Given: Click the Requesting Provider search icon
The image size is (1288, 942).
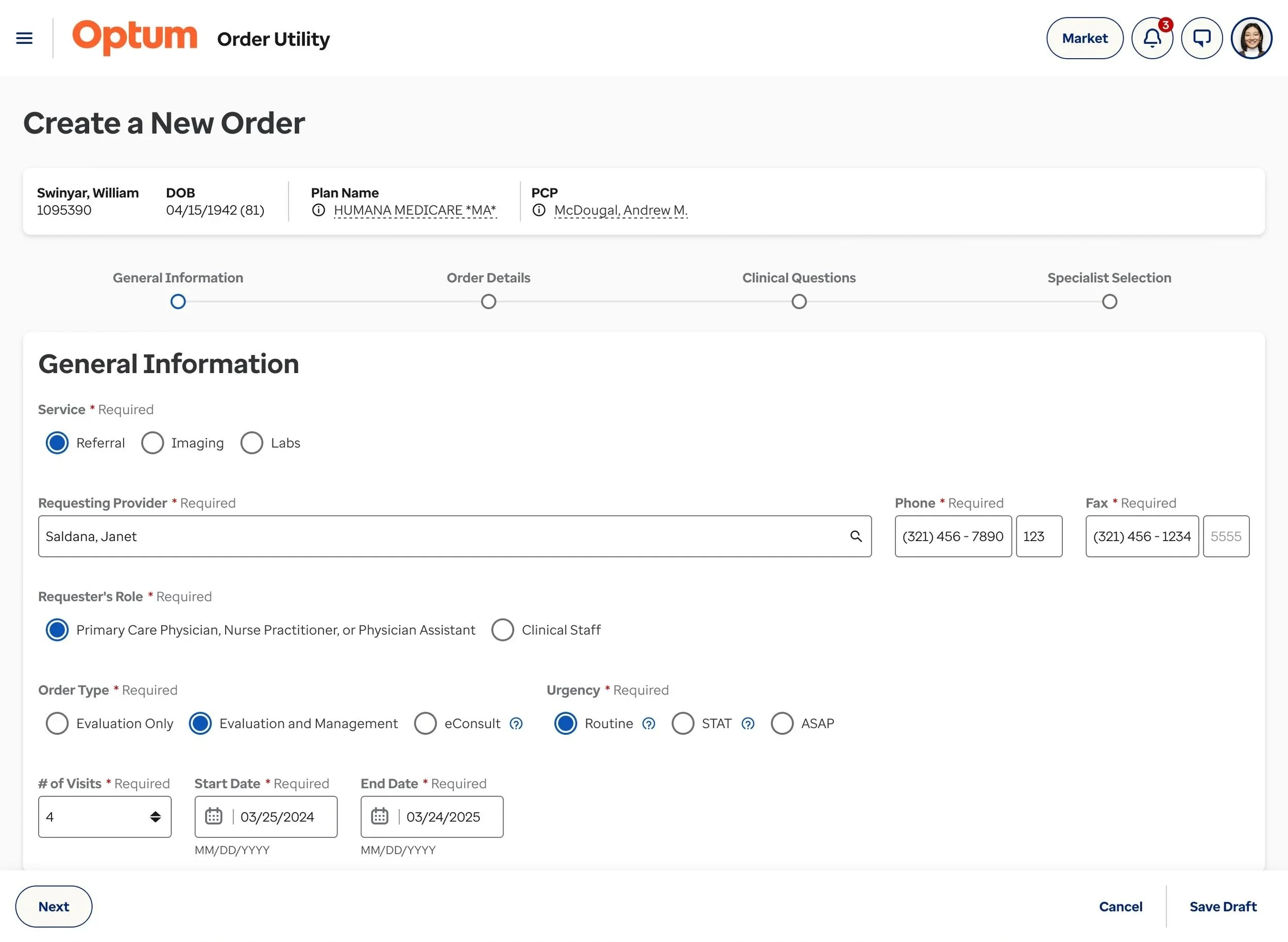Looking at the screenshot, I should (x=855, y=536).
